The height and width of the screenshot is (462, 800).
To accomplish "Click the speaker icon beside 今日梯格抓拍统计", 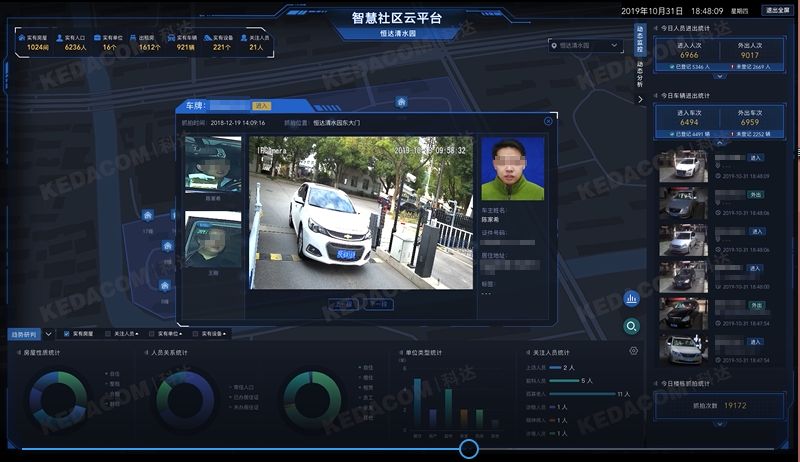I will (x=656, y=383).
